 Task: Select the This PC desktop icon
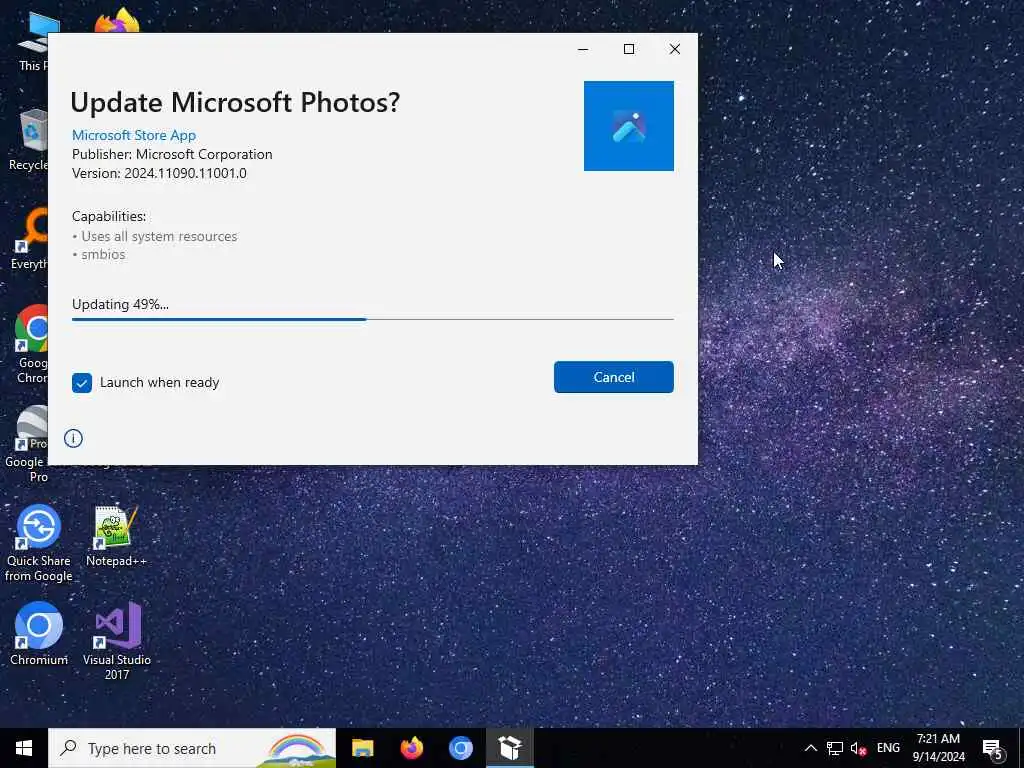33,42
